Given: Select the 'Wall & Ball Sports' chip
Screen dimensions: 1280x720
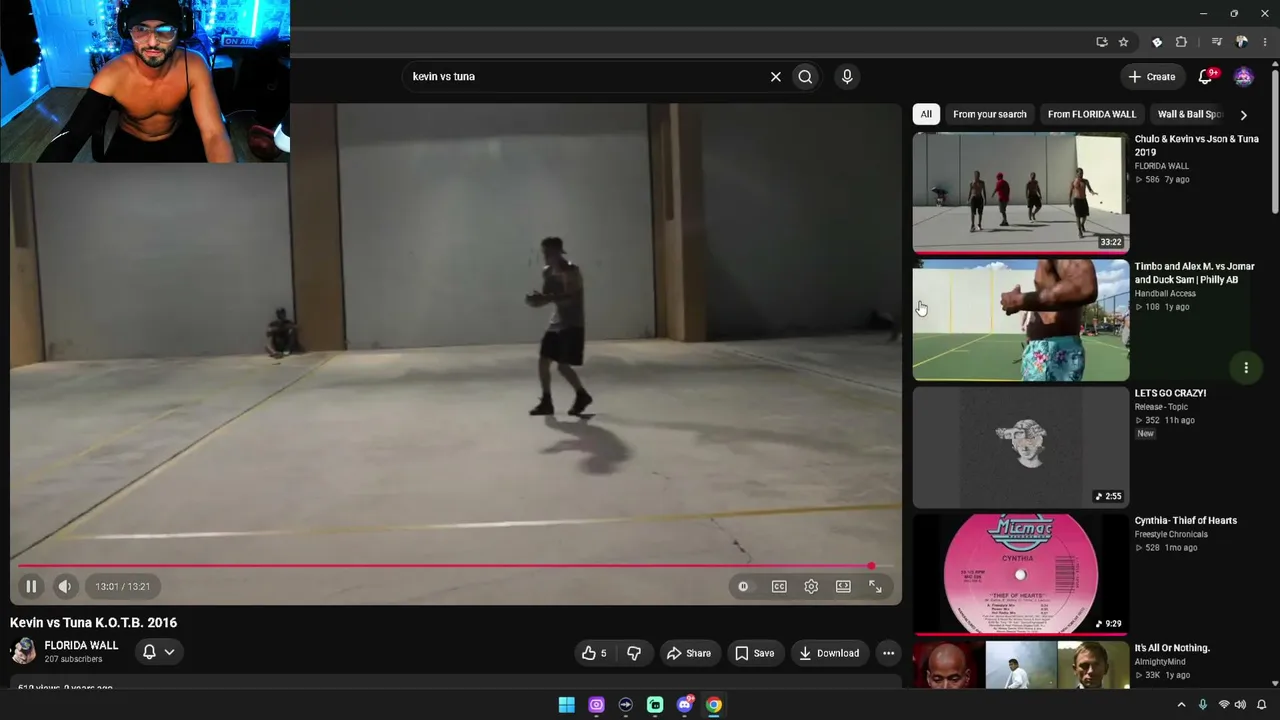Looking at the screenshot, I should (1189, 114).
